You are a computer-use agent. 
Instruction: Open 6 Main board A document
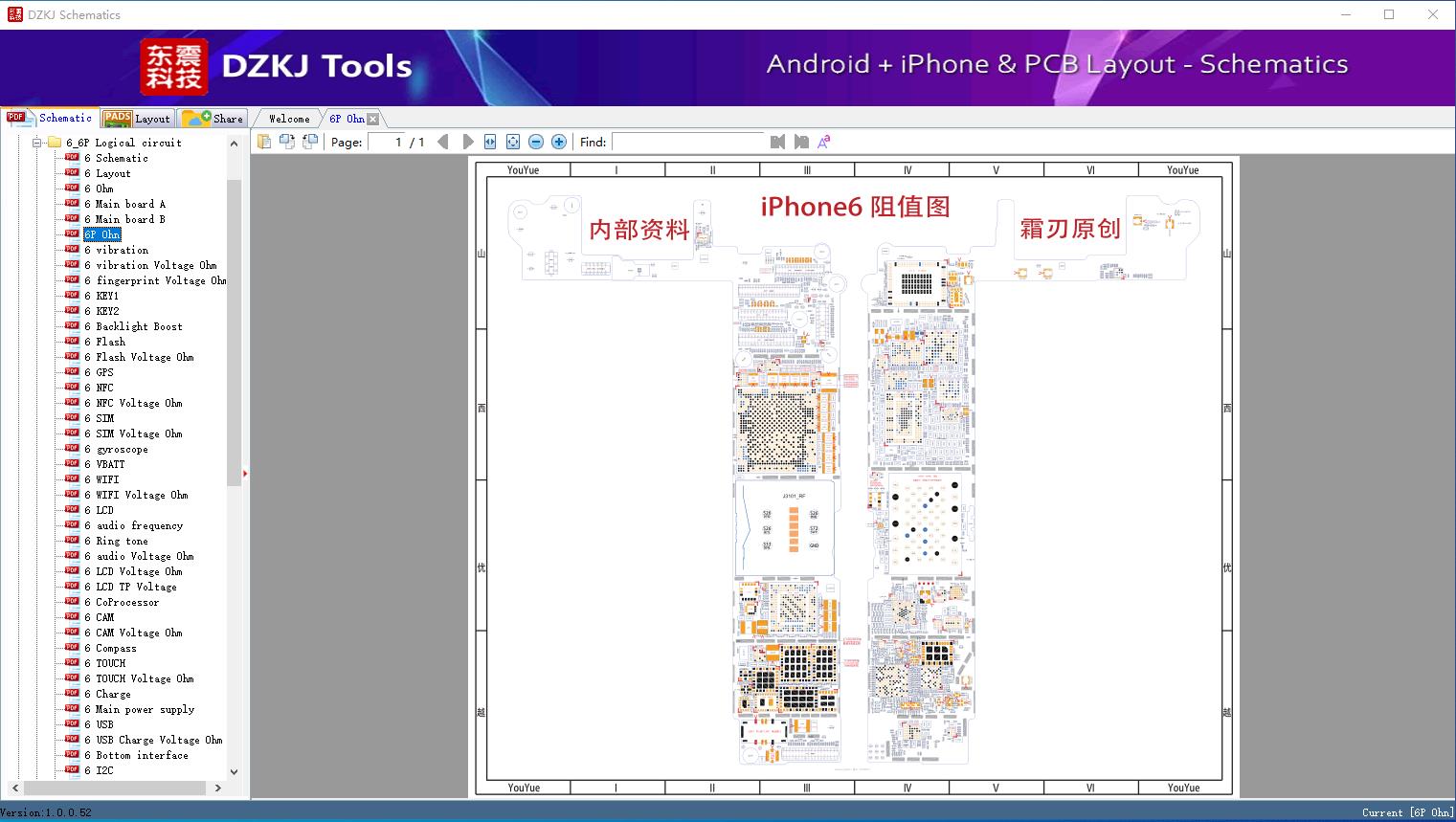click(124, 204)
